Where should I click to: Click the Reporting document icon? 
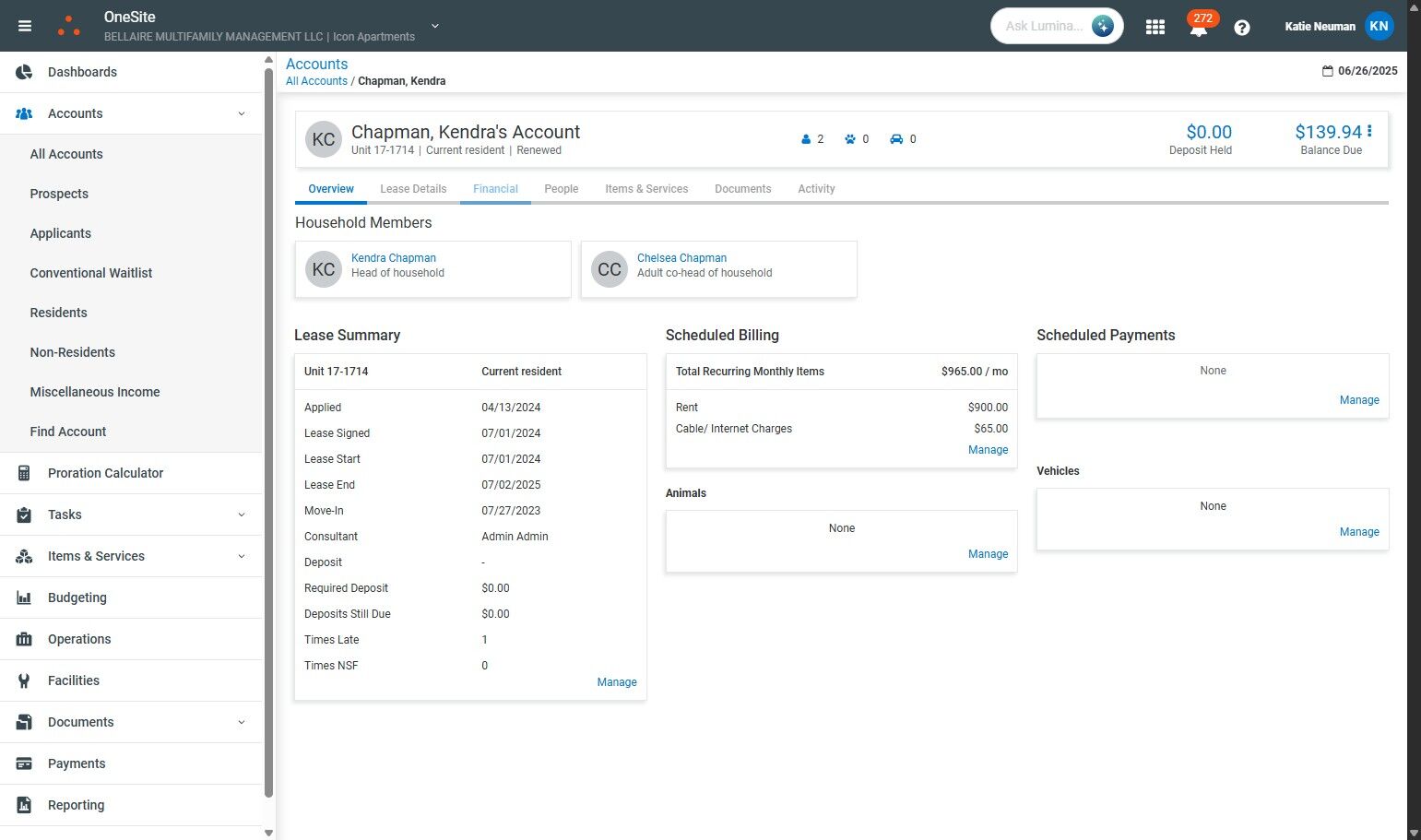tap(25, 805)
